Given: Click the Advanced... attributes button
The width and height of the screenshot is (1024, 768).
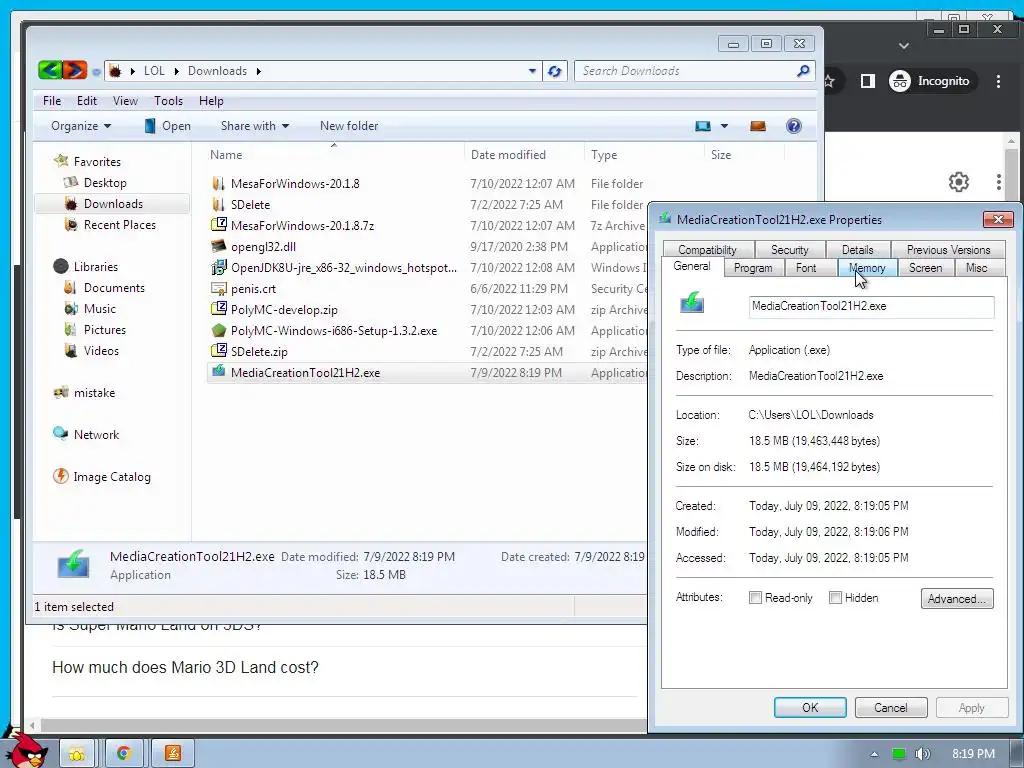Looking at the screenshot, I should click(x=957, y=599).
